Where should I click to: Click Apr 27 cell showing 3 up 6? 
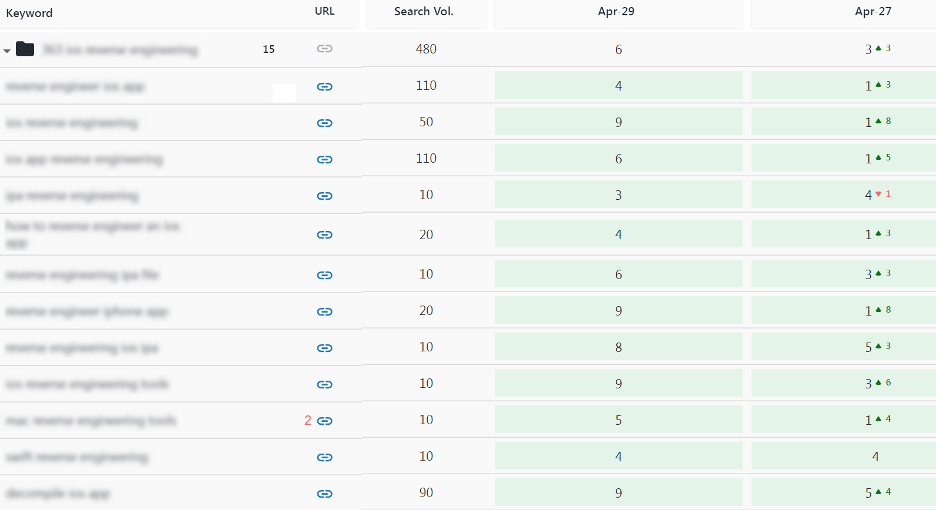[x=843, y=383]
